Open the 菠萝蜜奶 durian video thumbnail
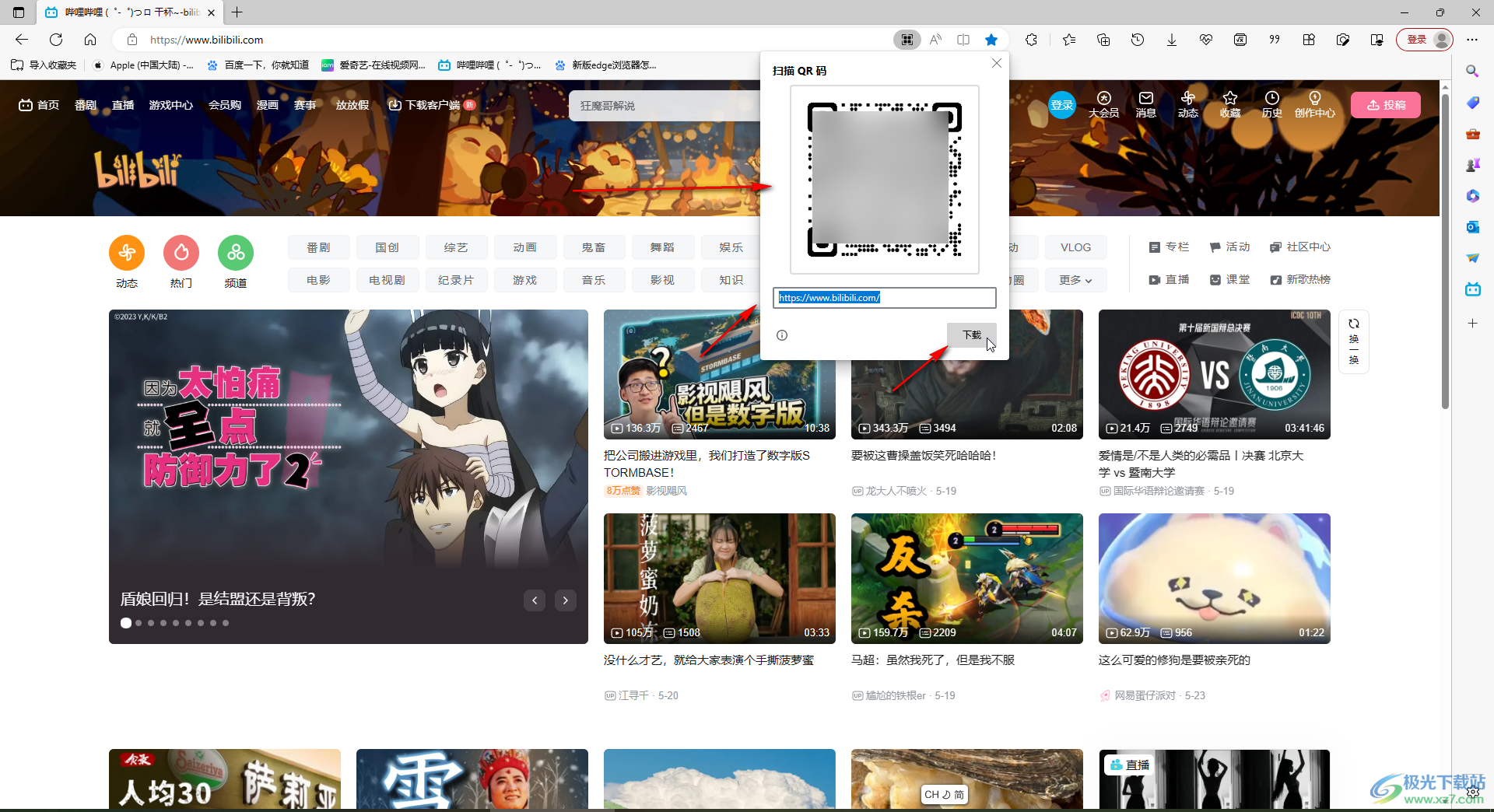Screen dimensions: 1494x812 coord(720,579)
